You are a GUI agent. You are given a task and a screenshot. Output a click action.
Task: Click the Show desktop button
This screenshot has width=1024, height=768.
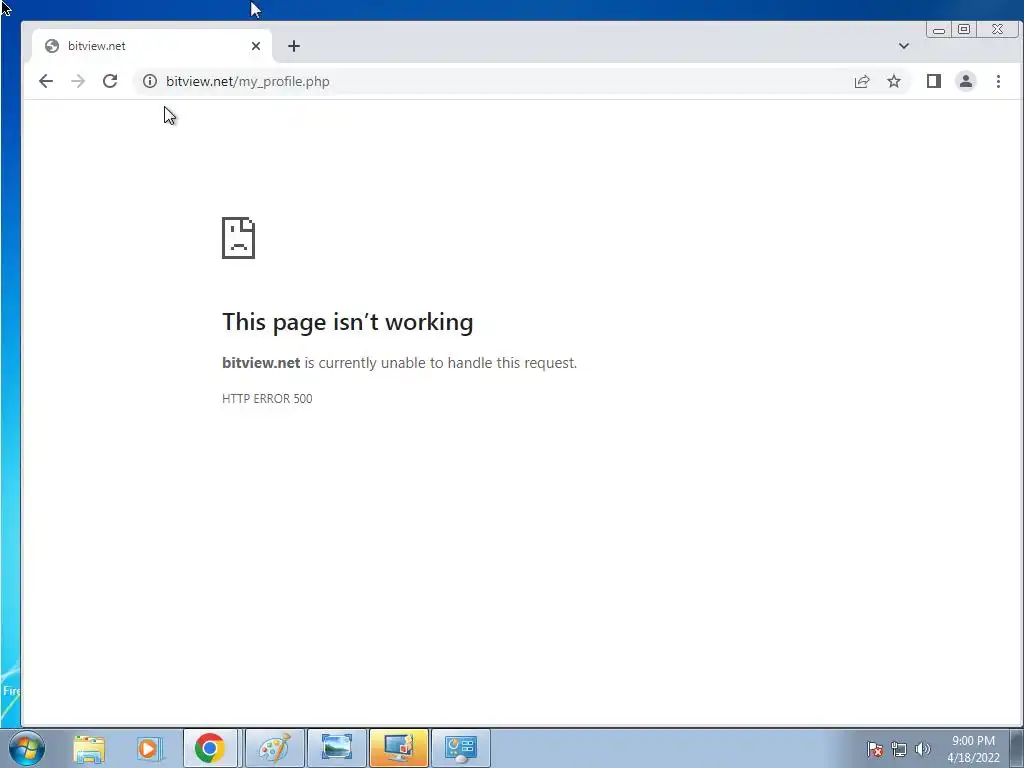tap(1017, 748)
